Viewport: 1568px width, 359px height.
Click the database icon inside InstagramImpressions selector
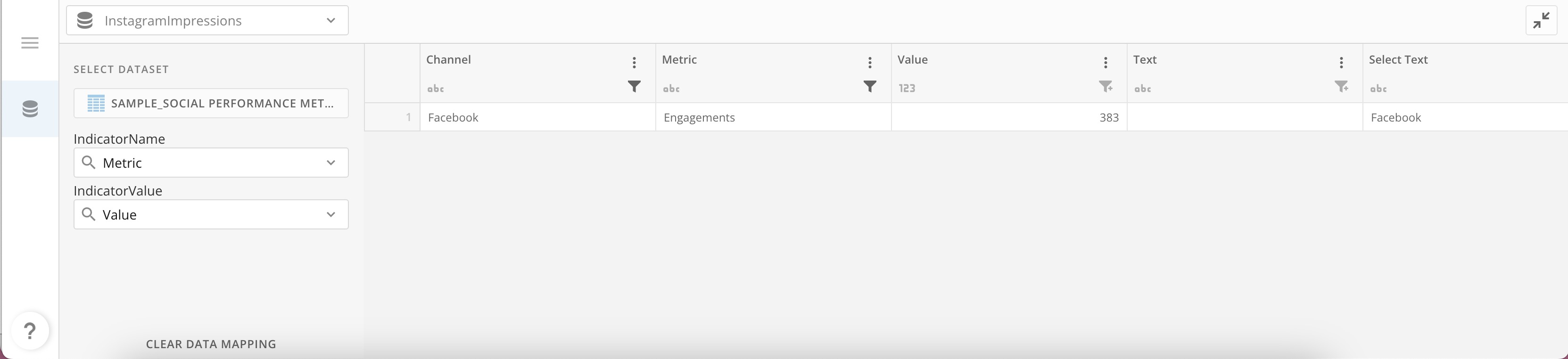[x=84, y=20]
